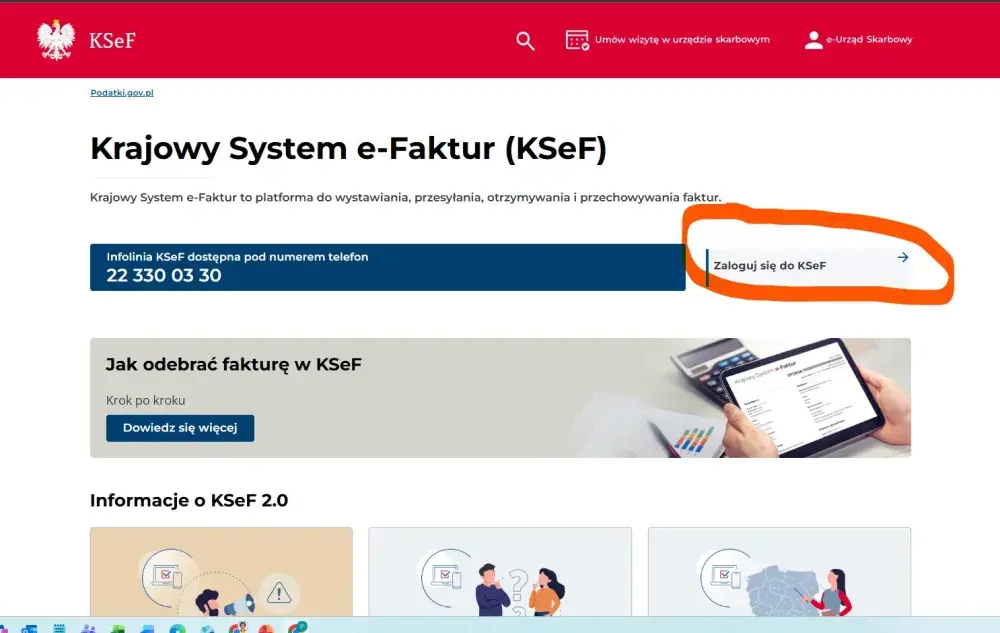Select the infoline number 22 330 03 30
This screenshot has height=633, width=1000.
point(164,275)
